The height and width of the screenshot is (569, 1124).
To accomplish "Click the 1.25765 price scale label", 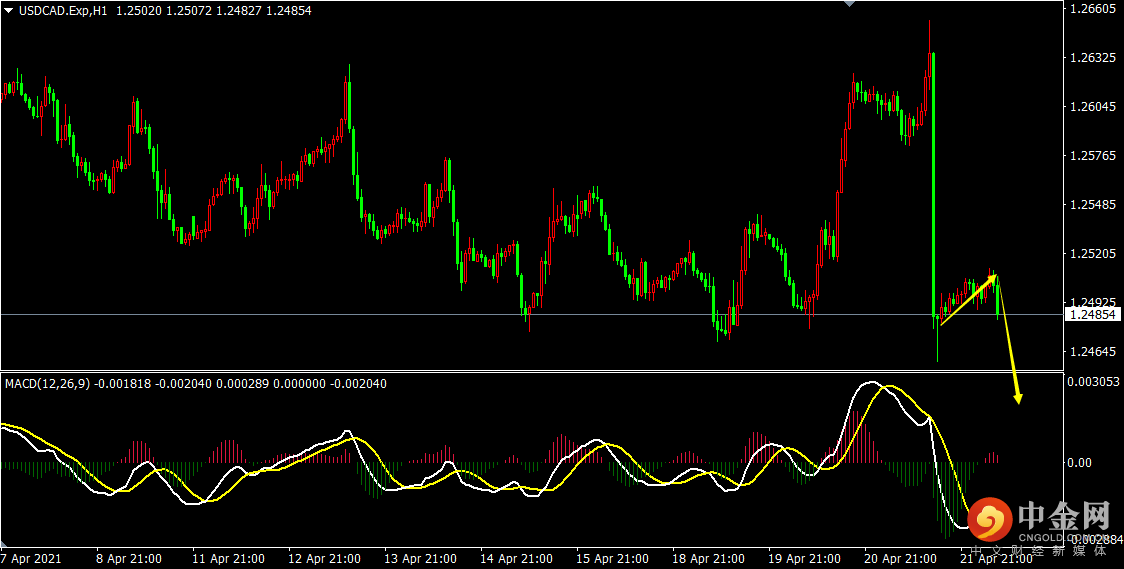I will tap(1095, 156).
